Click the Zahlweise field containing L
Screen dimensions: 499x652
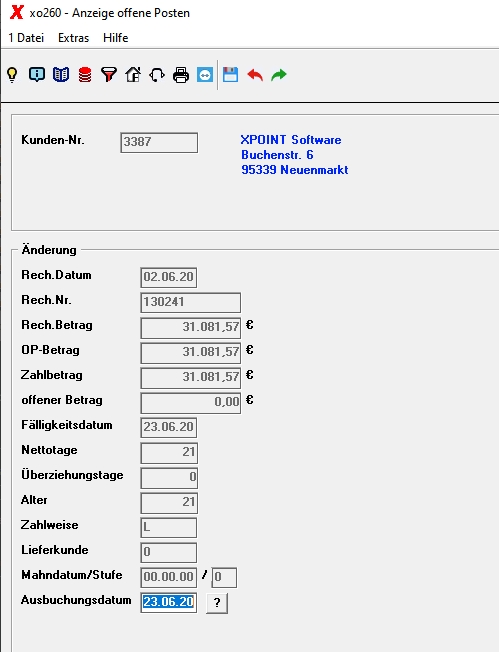[x=168, y=527]
